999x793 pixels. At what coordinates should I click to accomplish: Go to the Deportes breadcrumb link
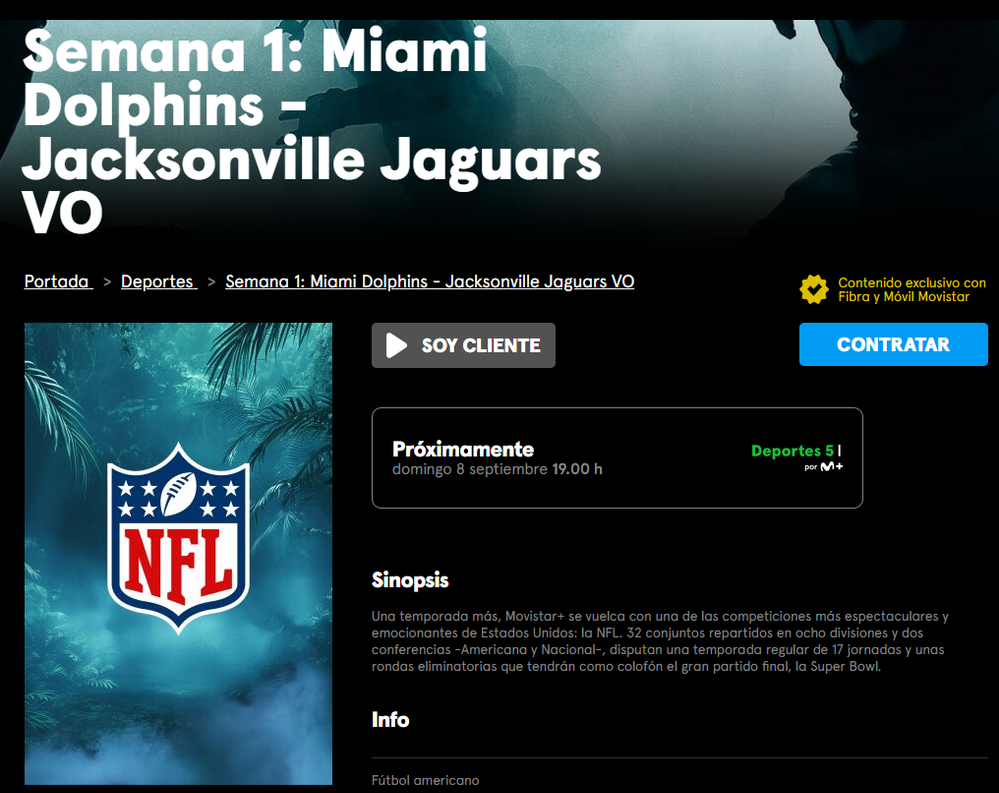click(x=159, y=282)
